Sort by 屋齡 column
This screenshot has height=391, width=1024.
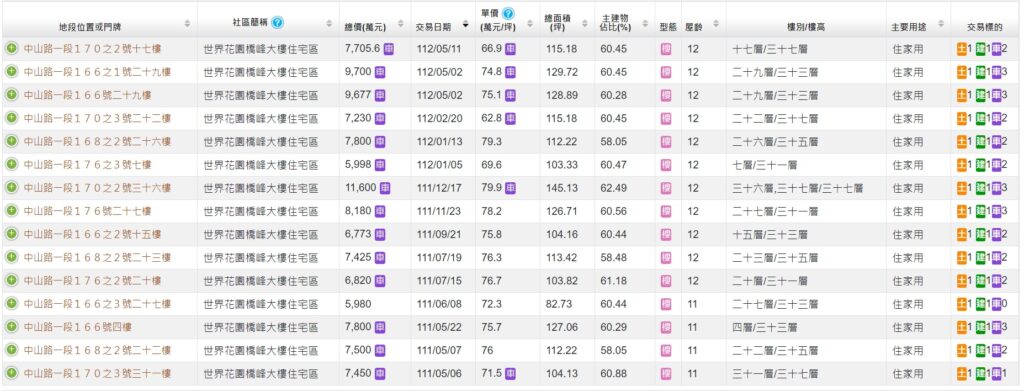(715, 23)
